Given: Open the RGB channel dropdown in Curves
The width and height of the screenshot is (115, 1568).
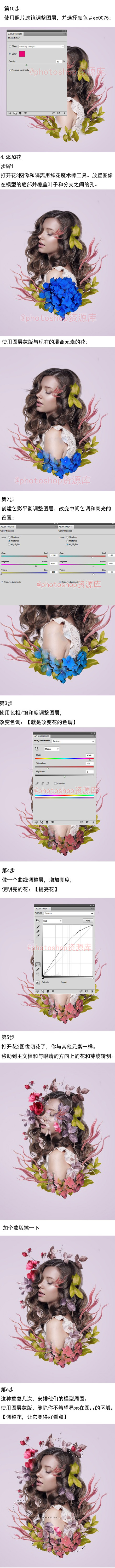Looking at the screenshot, I should (x=52, y=920).
